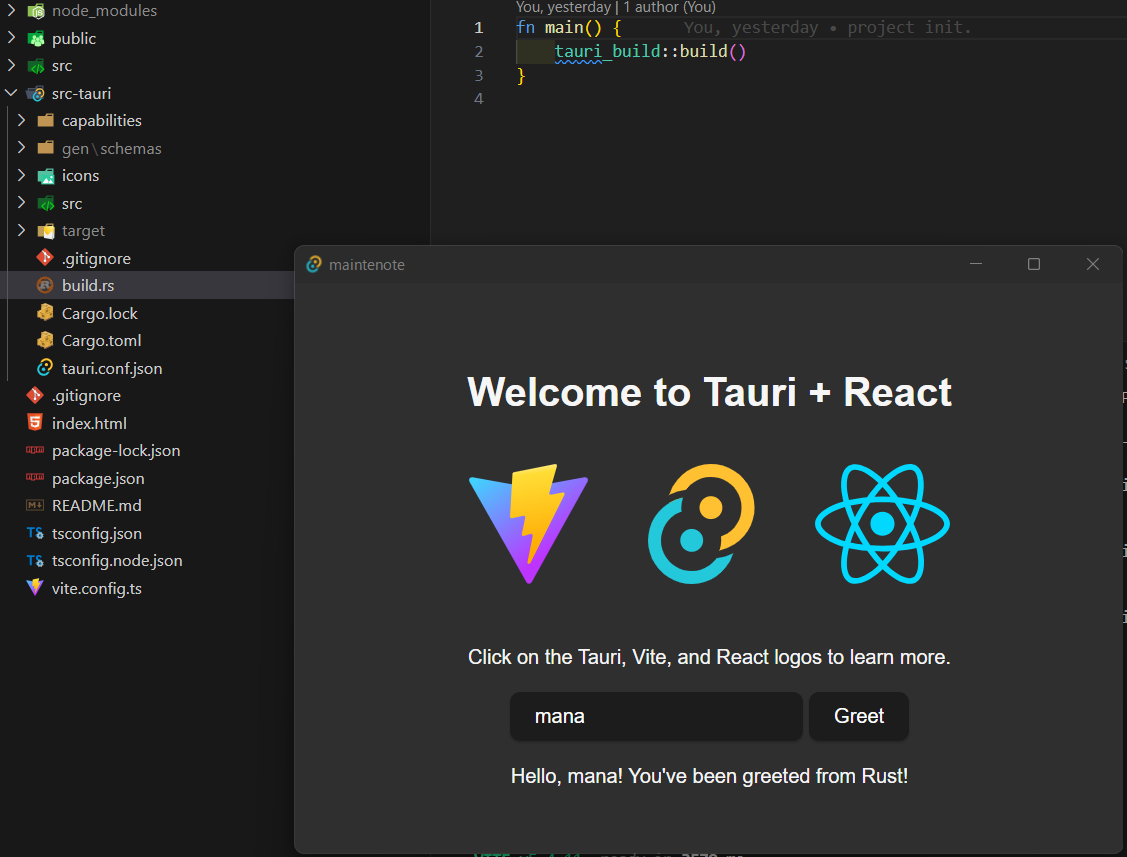Click the Rust icon beside build.rs
This screenshot has width=1127, height=857.
point(45,285)
